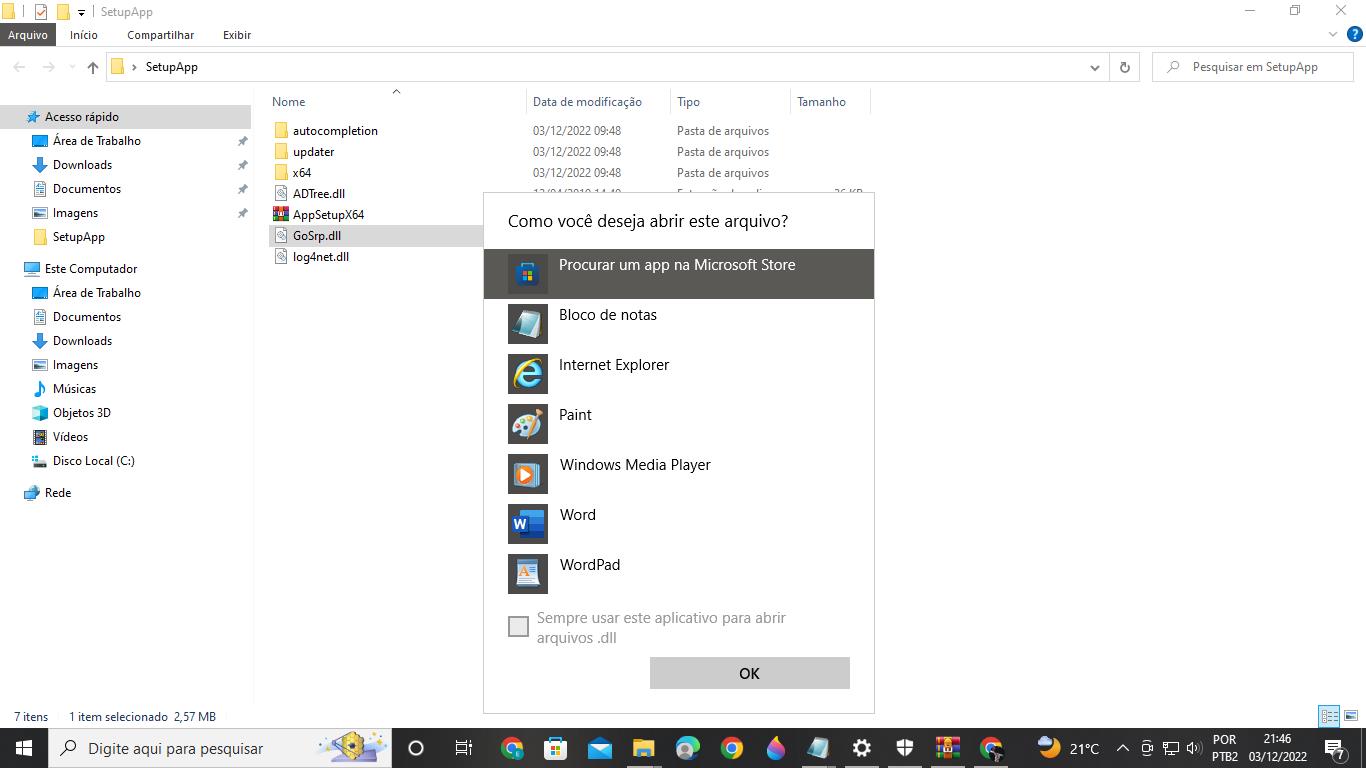Pick the Paint app icon

527,424
